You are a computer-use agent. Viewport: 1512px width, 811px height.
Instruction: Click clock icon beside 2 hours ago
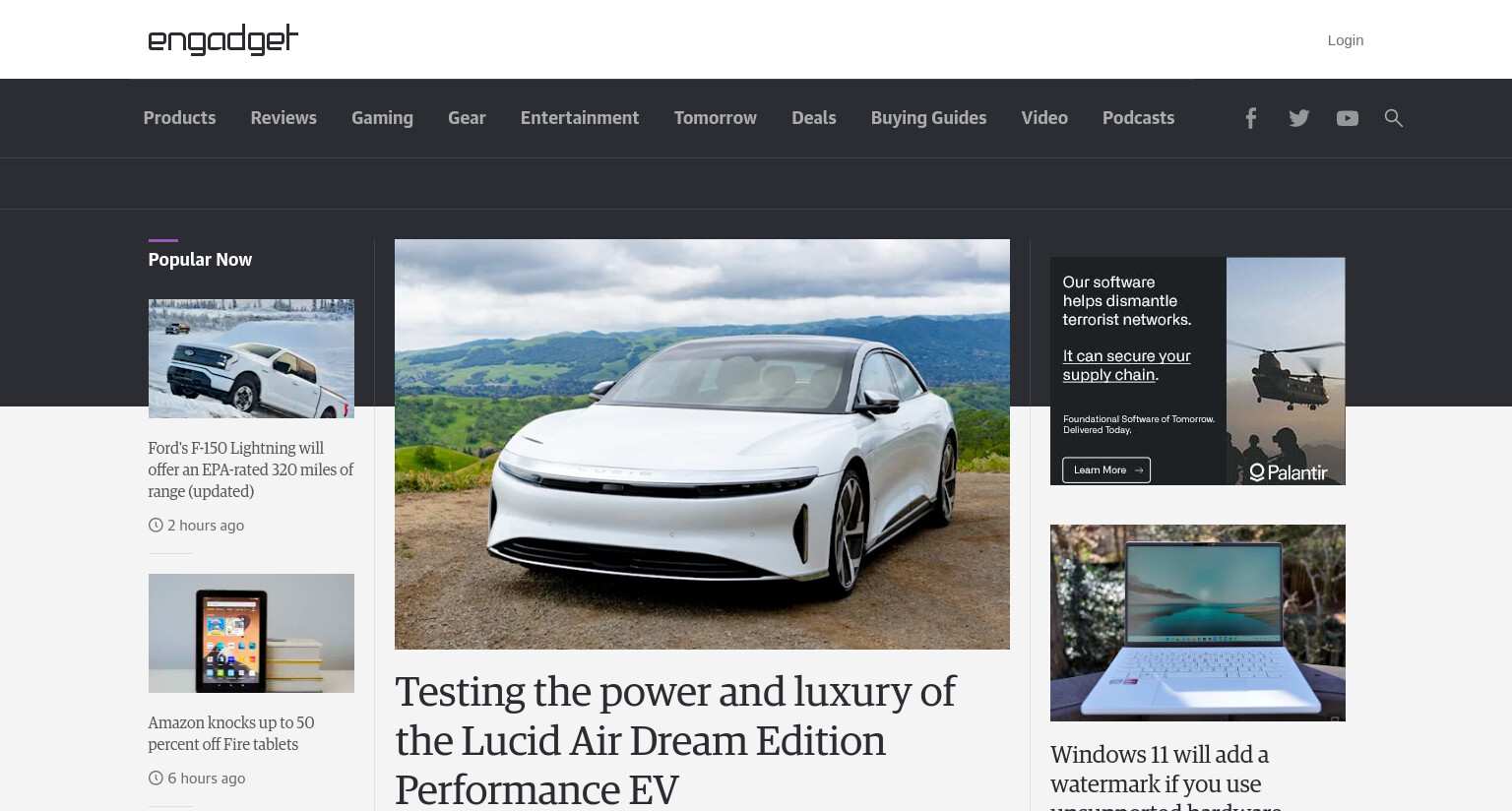(x=156, y=526)
